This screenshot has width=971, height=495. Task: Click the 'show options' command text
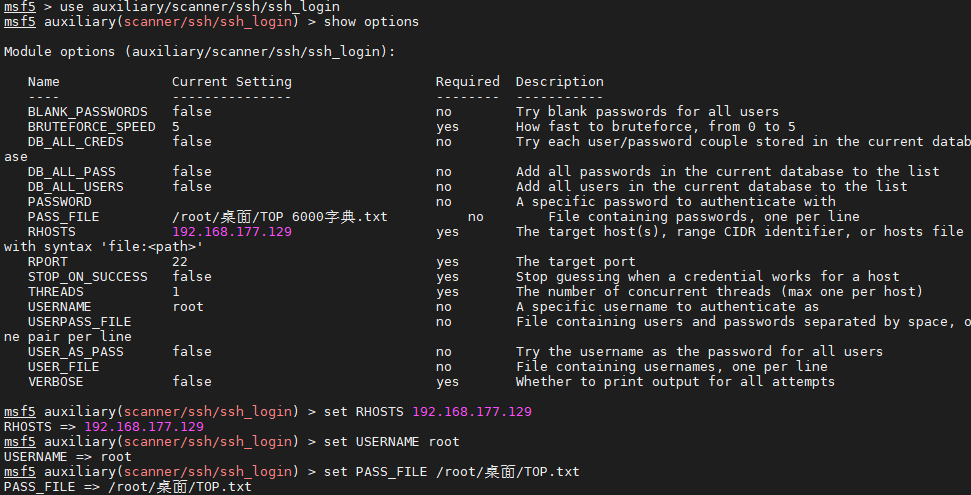pos(371,22)
